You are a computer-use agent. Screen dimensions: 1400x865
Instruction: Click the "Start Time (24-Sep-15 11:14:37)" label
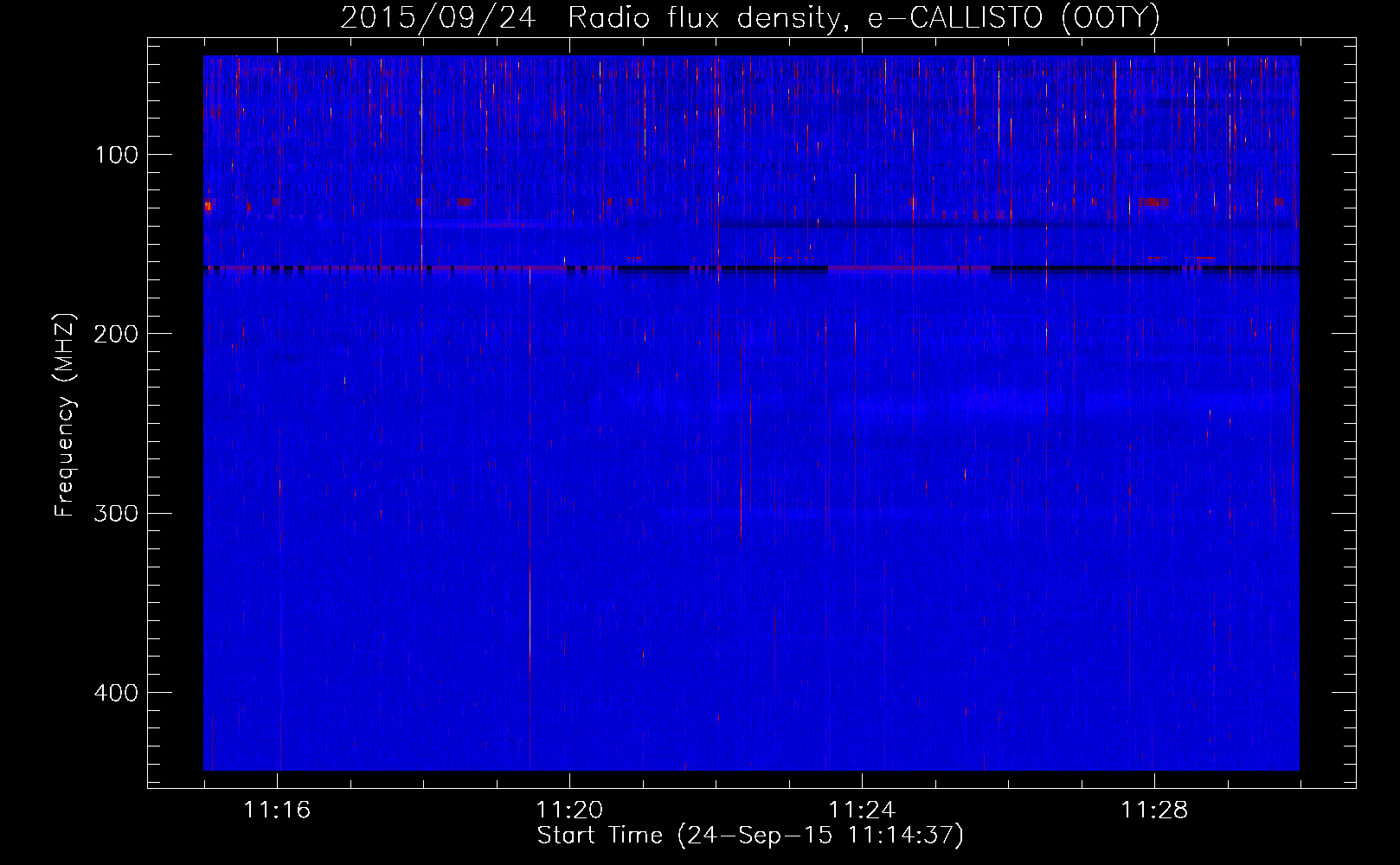(x=750, y=836)
